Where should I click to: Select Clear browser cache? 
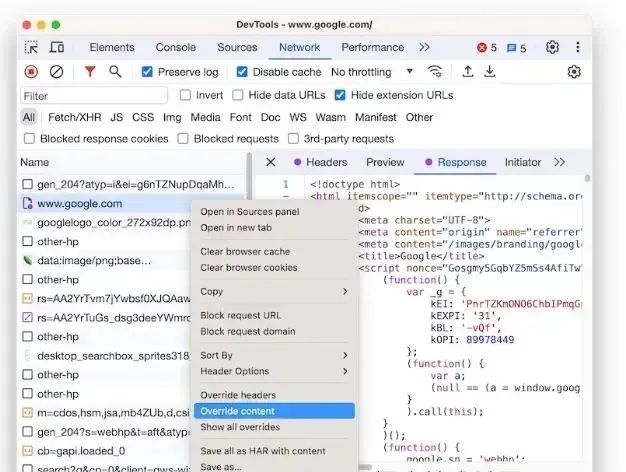pyautogui.click(x=274, y=252)
